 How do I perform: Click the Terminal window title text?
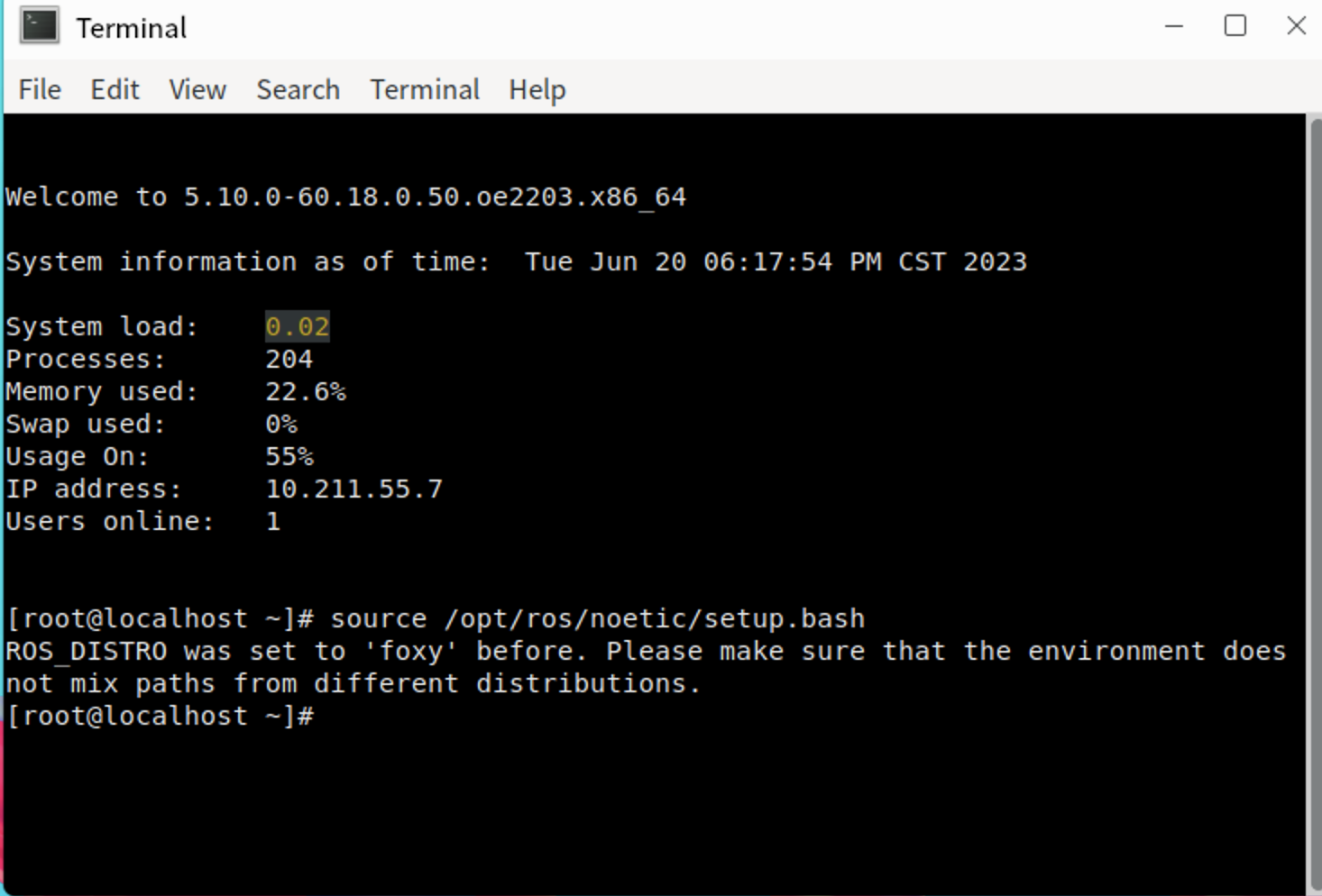132,28
